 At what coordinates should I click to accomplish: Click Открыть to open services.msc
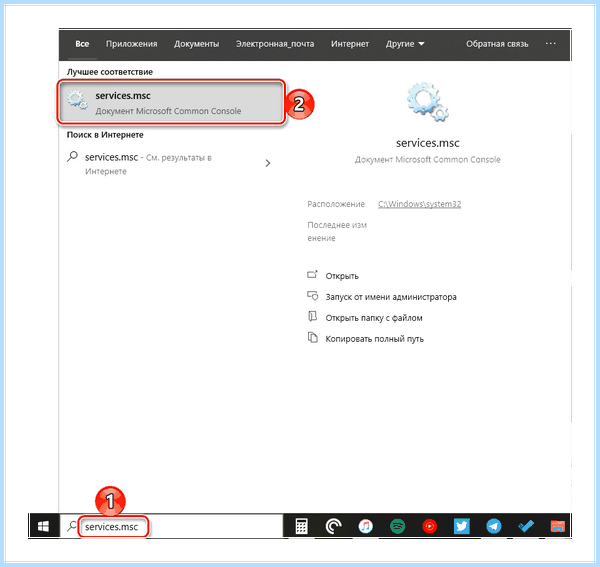pos(342,276)
